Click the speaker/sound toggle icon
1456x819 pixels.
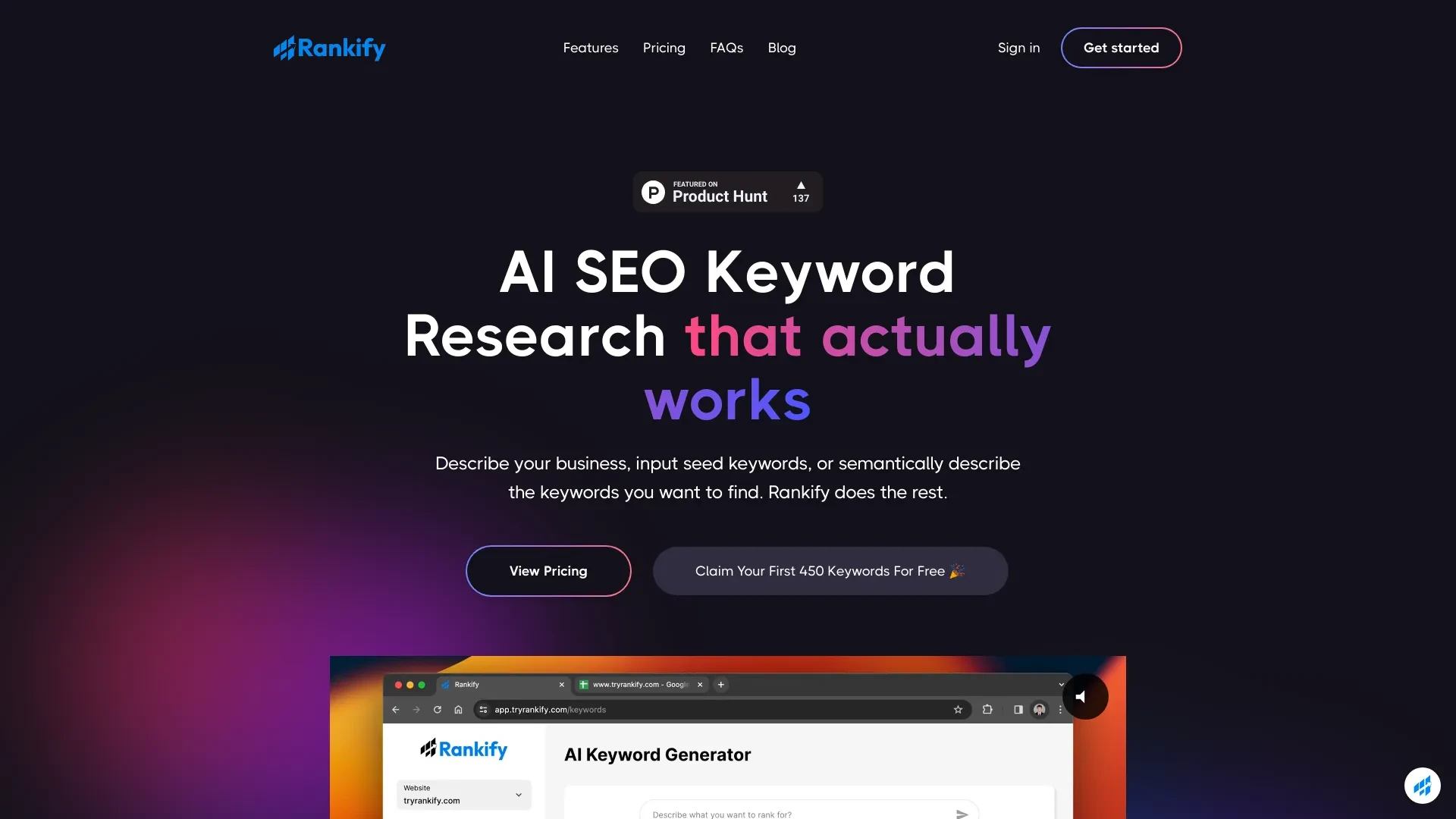click(x=1081, y=697)
